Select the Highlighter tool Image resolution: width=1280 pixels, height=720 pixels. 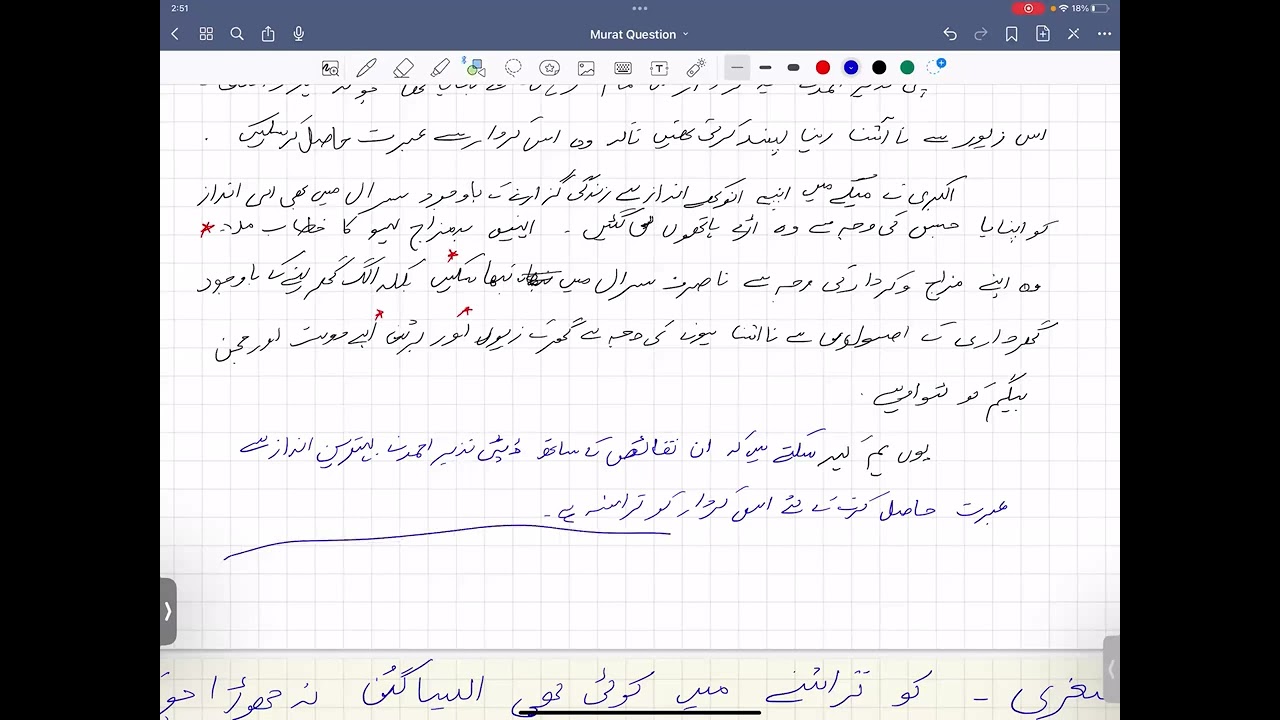tap(440, 68)
